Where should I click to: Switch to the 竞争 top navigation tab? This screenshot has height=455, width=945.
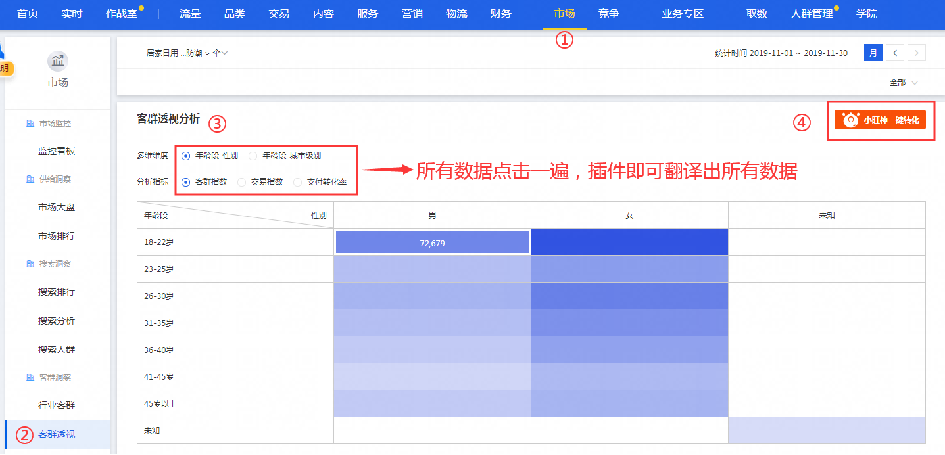608,14
